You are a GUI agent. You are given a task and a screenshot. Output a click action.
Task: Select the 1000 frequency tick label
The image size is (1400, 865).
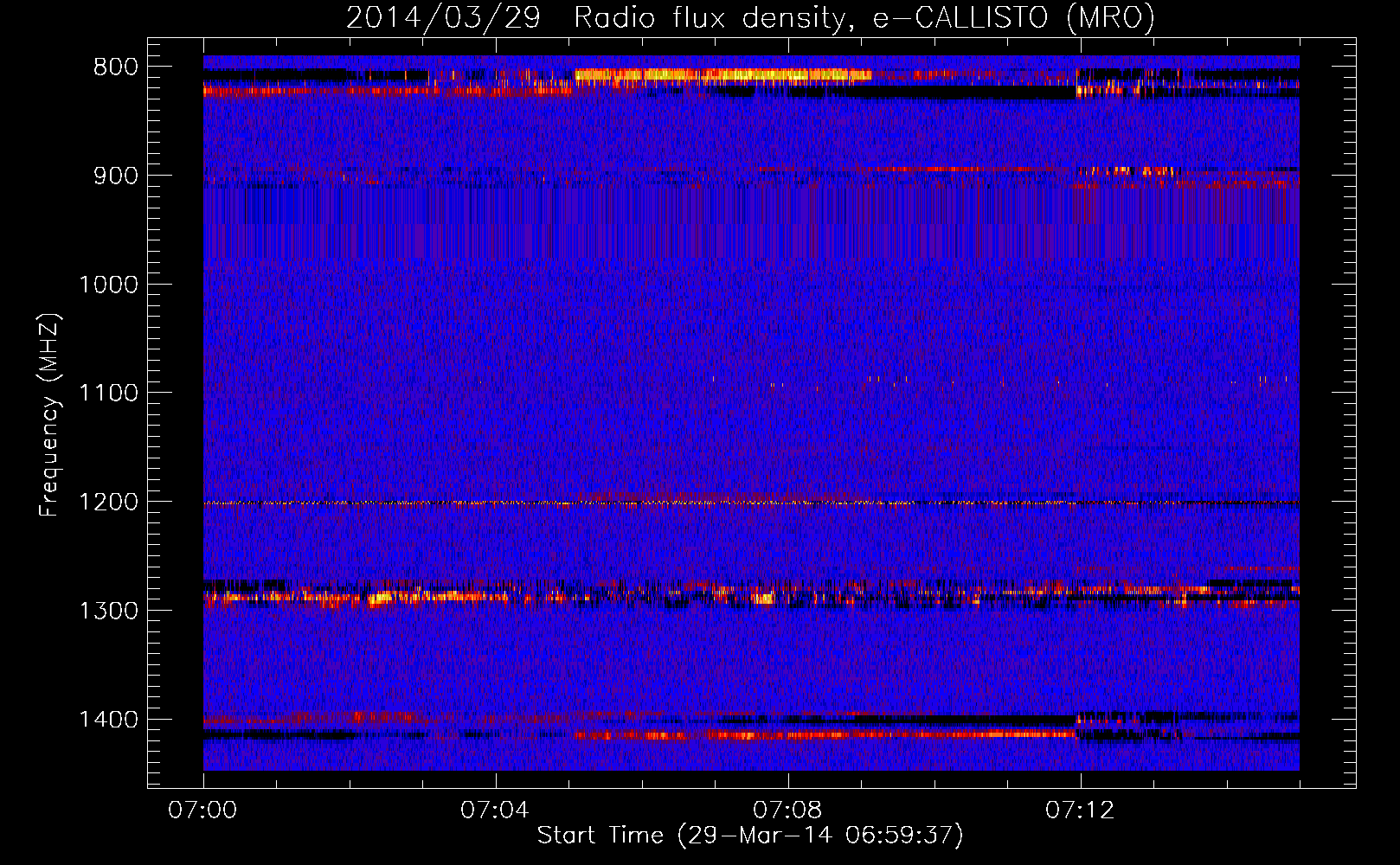(x=108, y=285)
